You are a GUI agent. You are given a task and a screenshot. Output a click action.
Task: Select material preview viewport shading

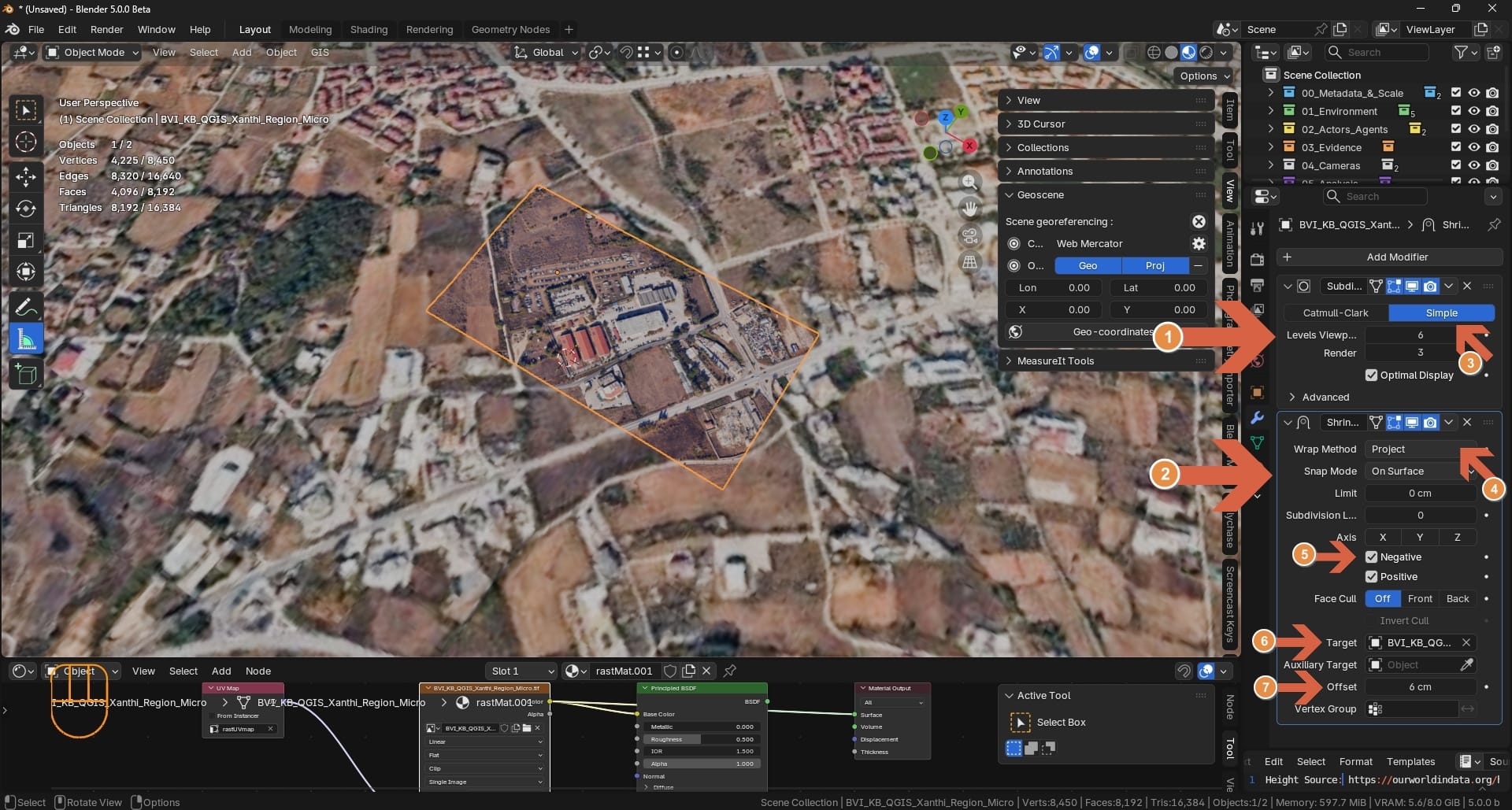[1188, 53]
